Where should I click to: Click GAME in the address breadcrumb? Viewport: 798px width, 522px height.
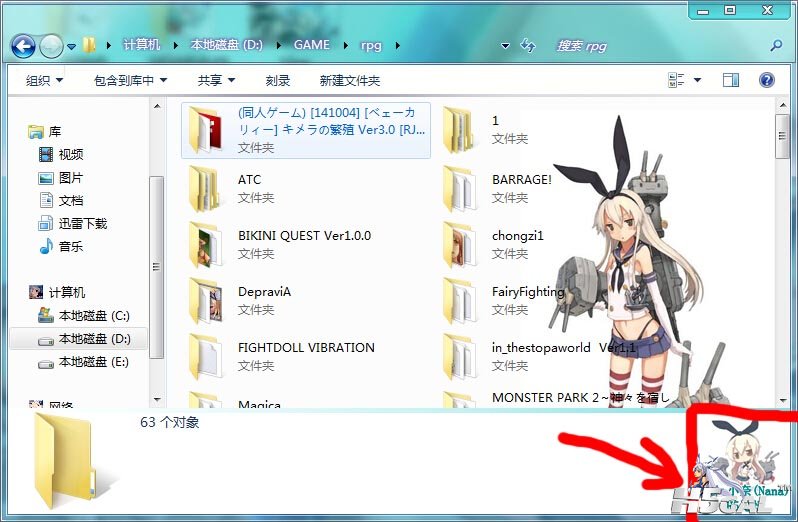tap(313, 46)
